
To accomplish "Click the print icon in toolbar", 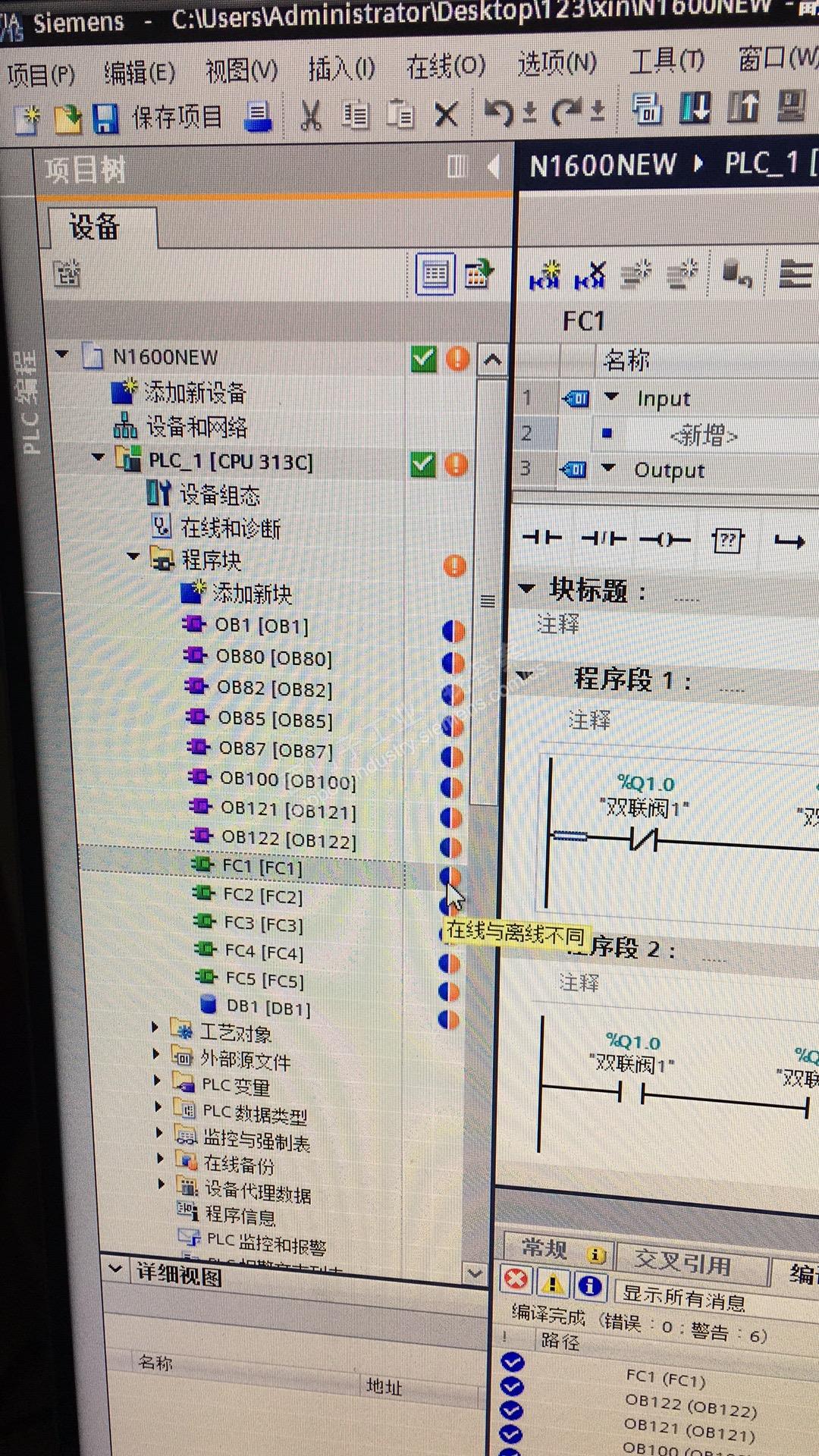I will (x=258, y=116).
